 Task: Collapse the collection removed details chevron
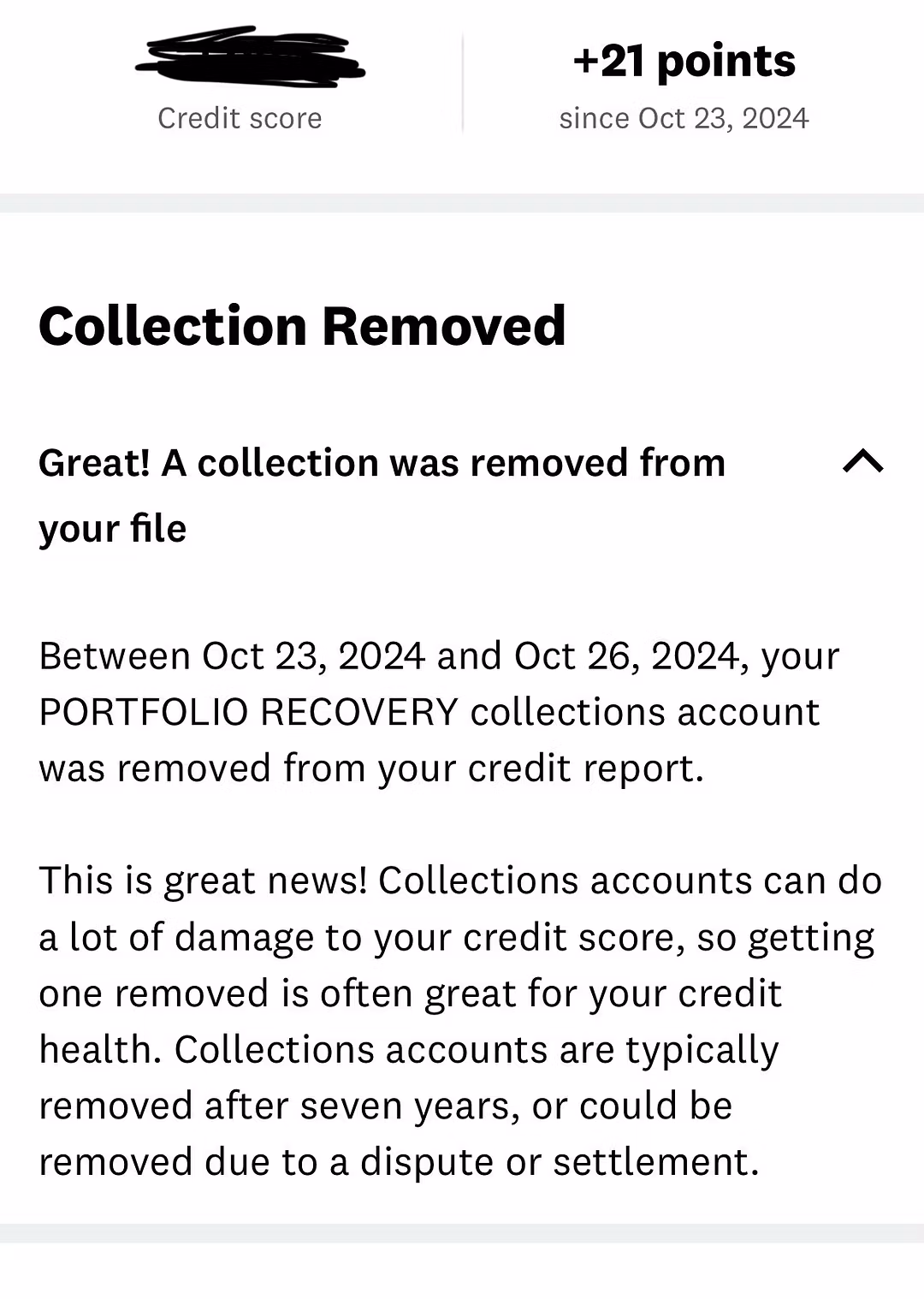[x=862, y=462]
